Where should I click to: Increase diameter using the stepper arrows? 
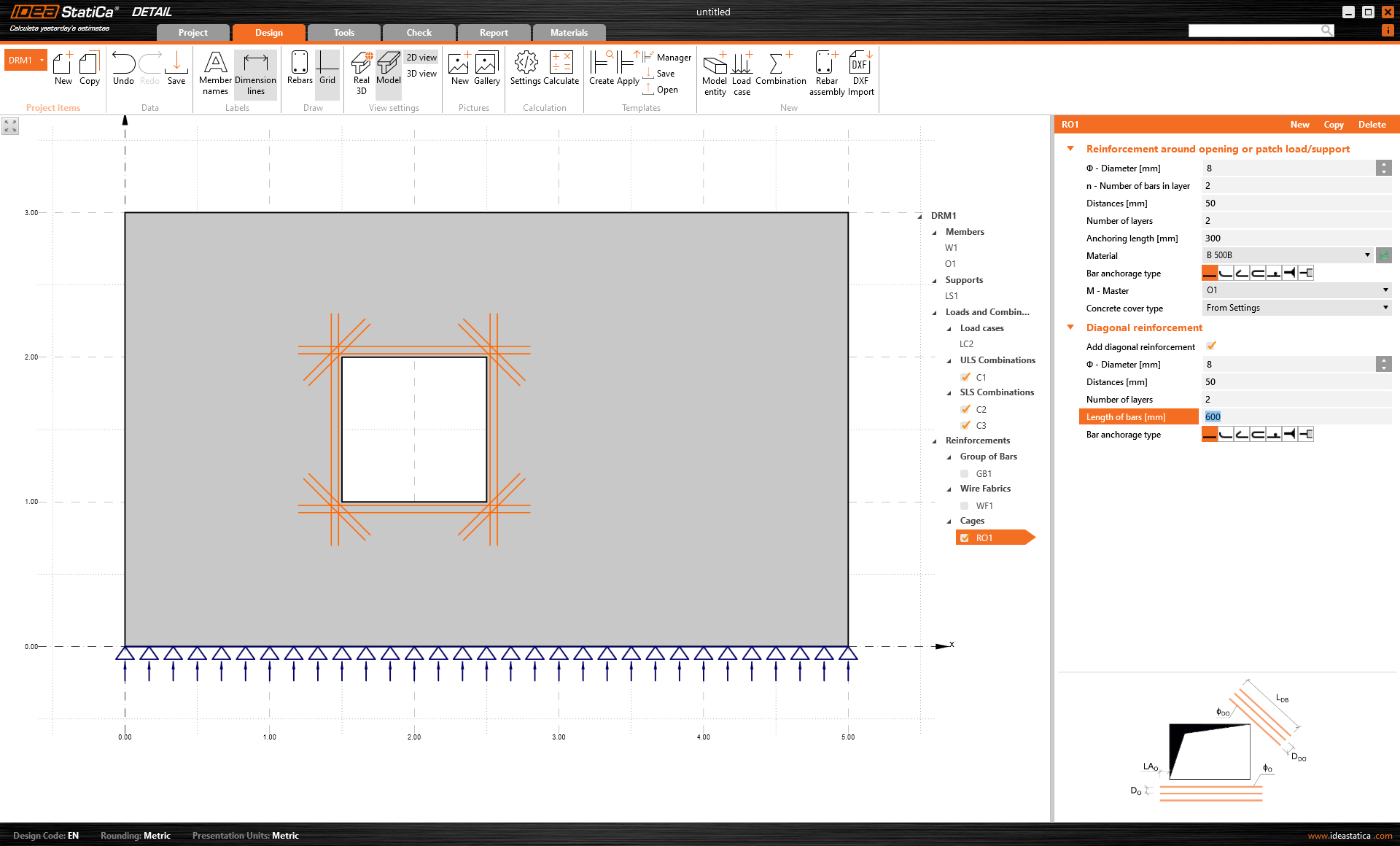point(1383,165)
